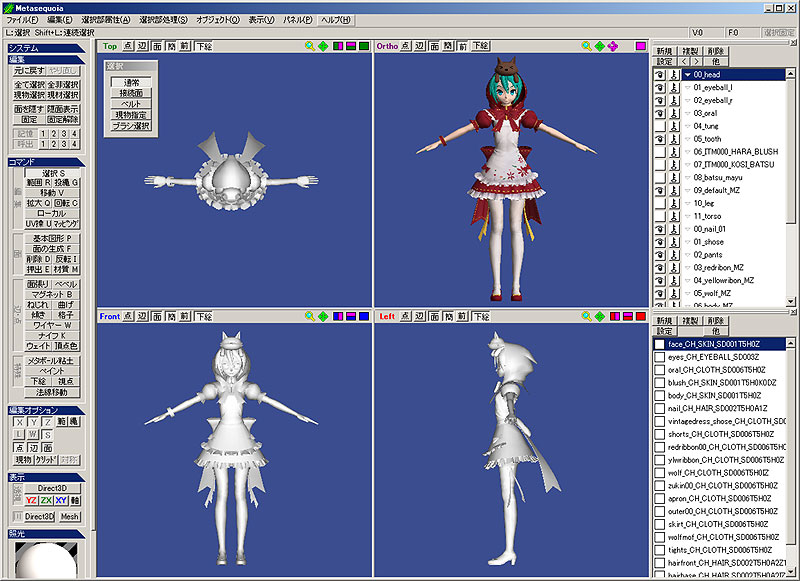Collapse the 表示 panel header

46,477
